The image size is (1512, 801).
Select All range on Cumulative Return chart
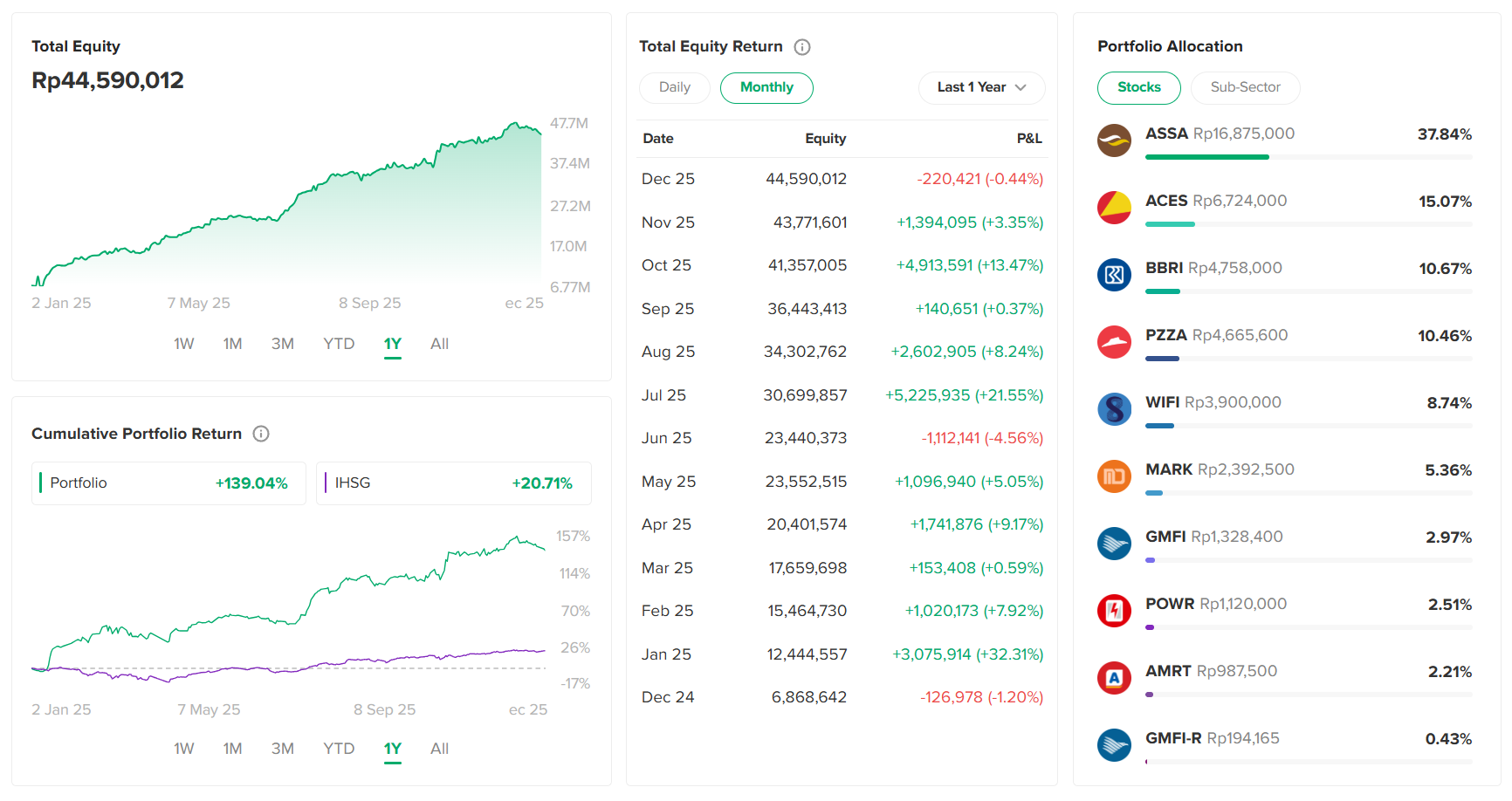point(439,749)
